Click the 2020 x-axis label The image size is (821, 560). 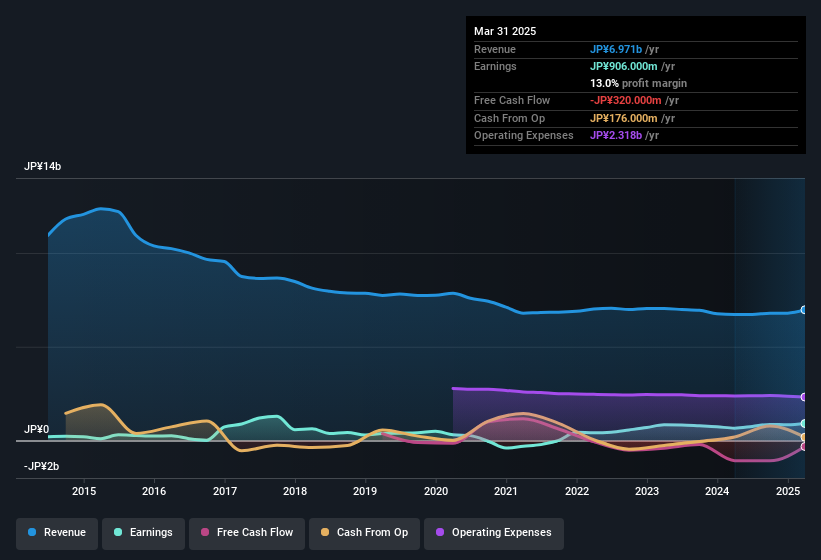pyautogui.click(x=436, y=491)
